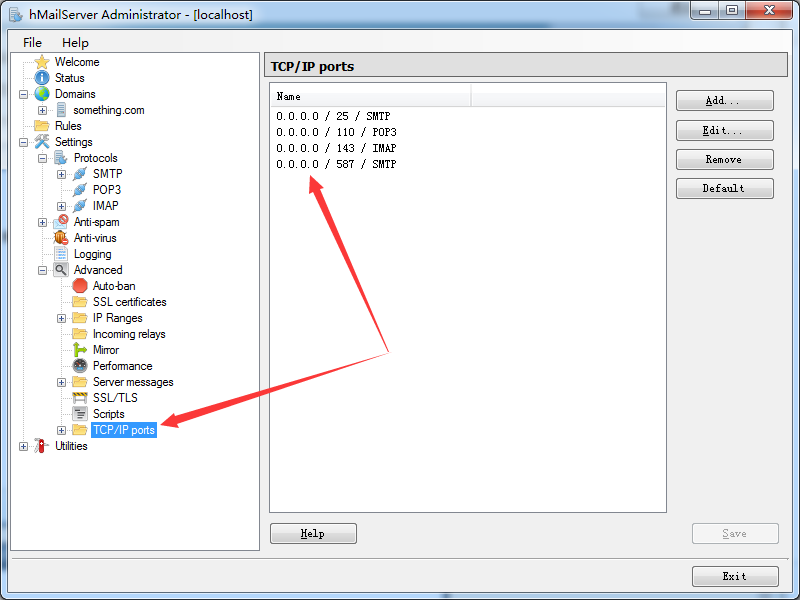Click the red Auto-ban icon
The width and height of the screenshot is (800, 600).
point(80,286)
